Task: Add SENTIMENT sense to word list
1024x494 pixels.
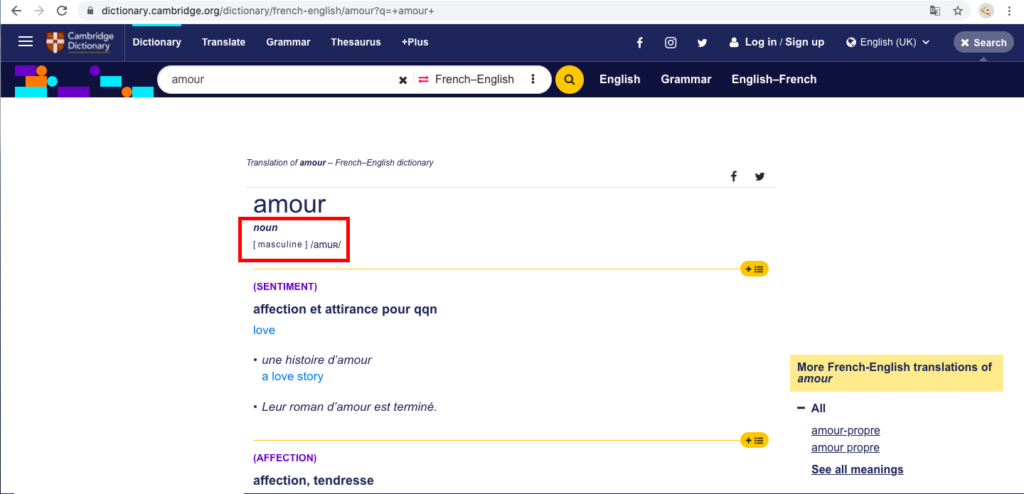Action: (754, 269)
